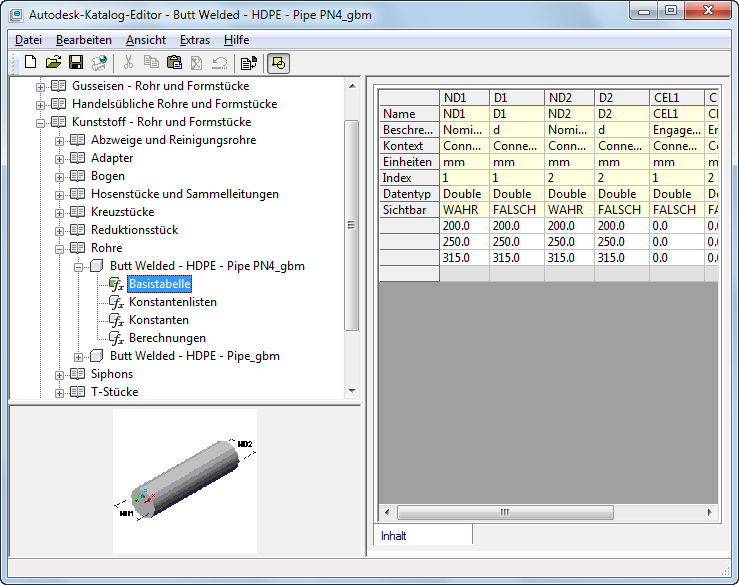Click the book icon beside T-Stücke
Viewport: 739px width, 585px height.
point(77,392)
